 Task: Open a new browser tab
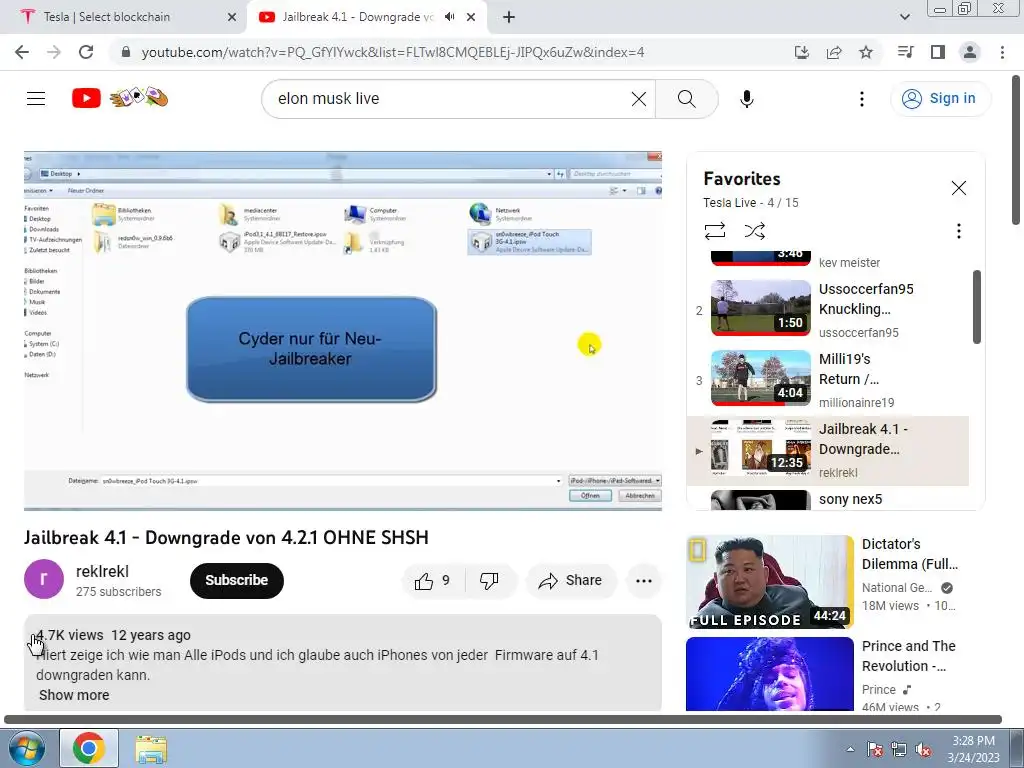click(x=509, y=18)
